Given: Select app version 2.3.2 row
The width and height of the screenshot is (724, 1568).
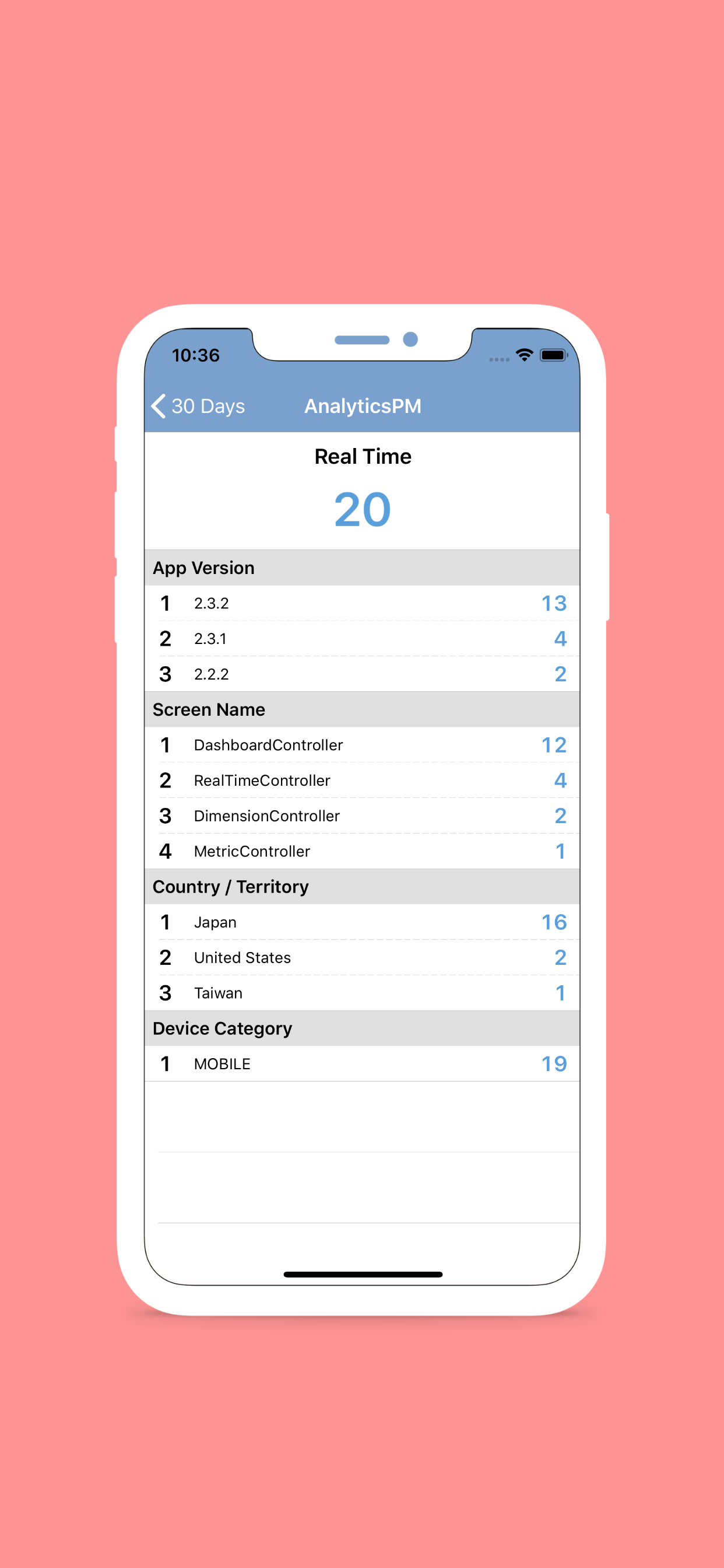Looking at the screenshot, I should pyautogui.click(x=362, y=603).
